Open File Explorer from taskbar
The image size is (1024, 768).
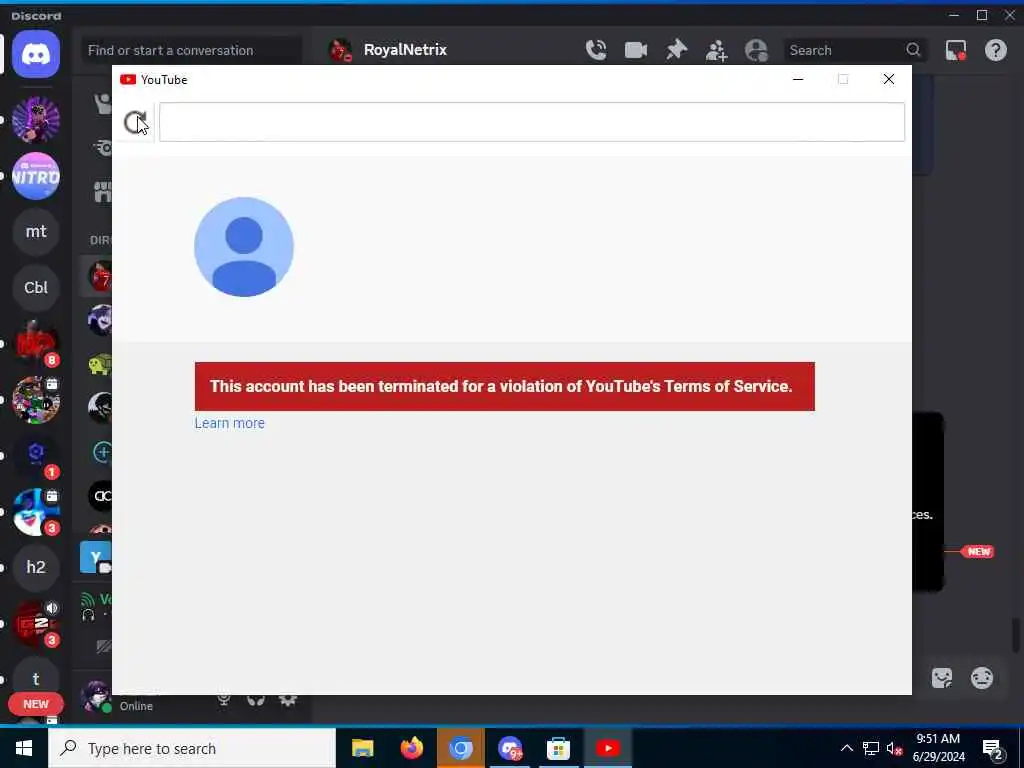[x=362, y=748]
